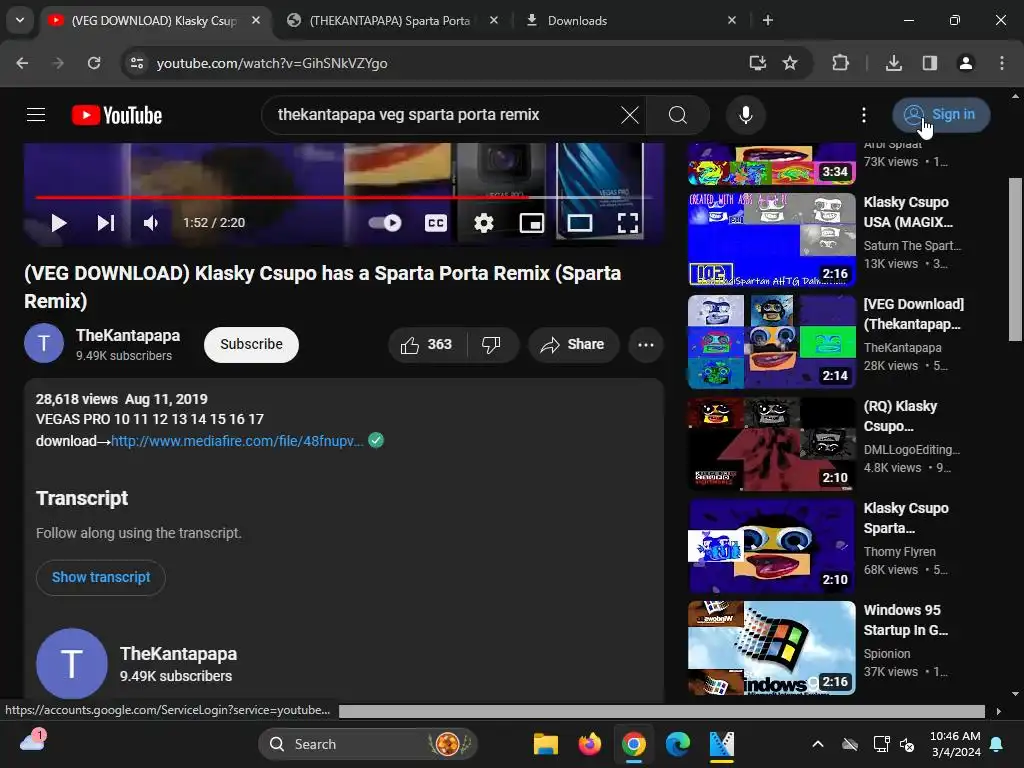1024x768 pixels.
Task: Open large TheKantapapa avatar in description
Action: pyautogui.click(x=72, y=664)
